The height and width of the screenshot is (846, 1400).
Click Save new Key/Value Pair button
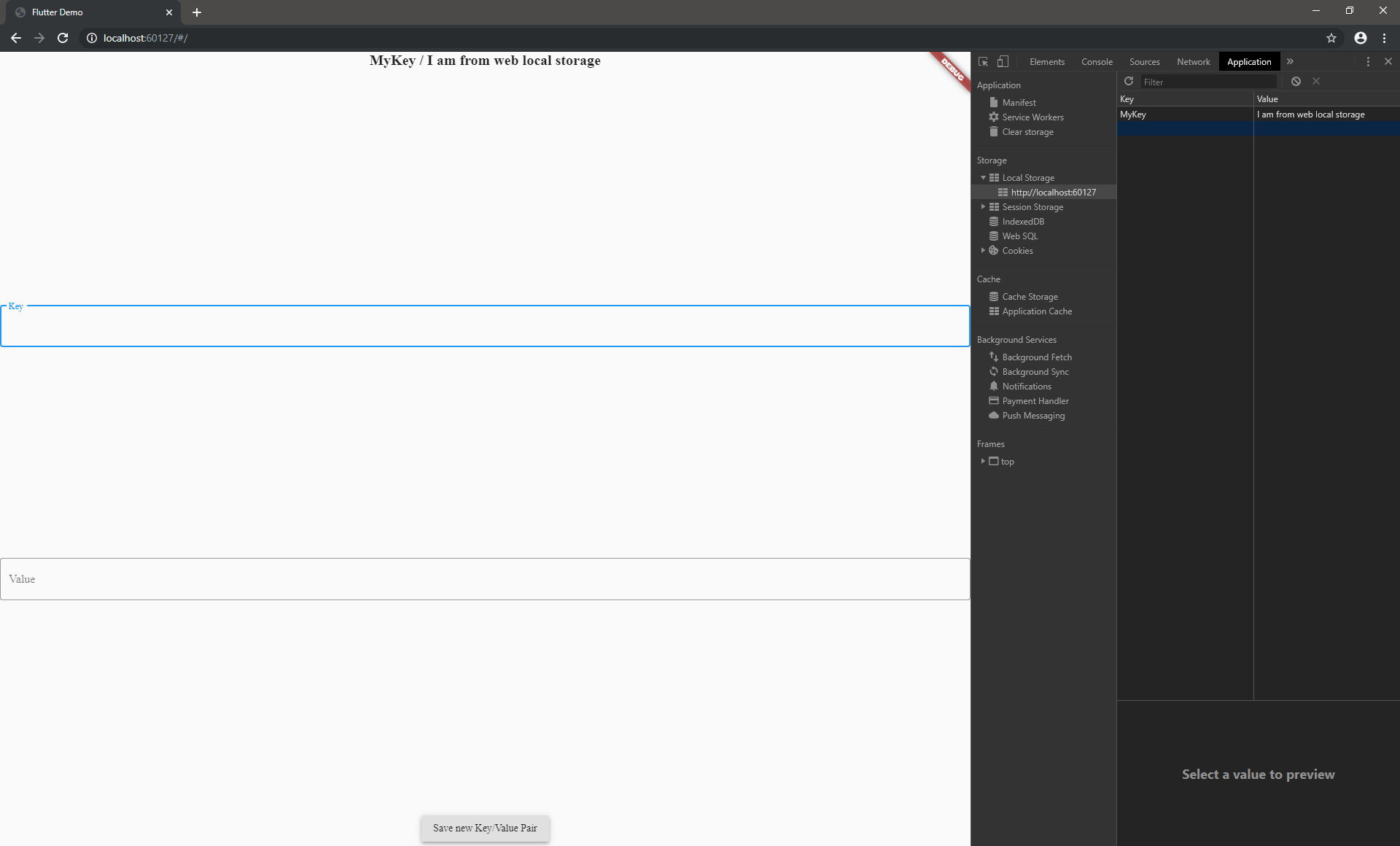(485, 828)
